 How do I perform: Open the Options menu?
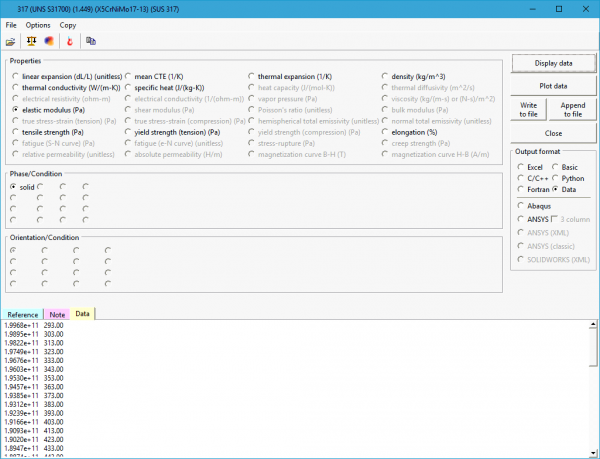(x=38, y=25)
